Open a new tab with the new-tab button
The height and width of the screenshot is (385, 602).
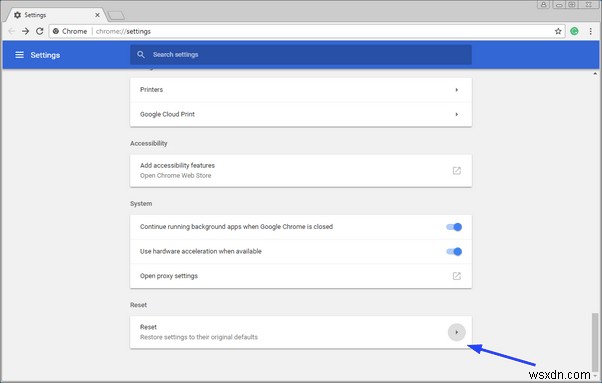pyautogui.click(x=116, y=15)
